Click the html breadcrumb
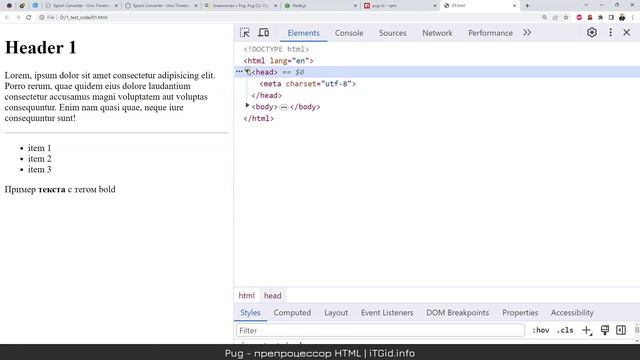 click(x=247, y=296)
